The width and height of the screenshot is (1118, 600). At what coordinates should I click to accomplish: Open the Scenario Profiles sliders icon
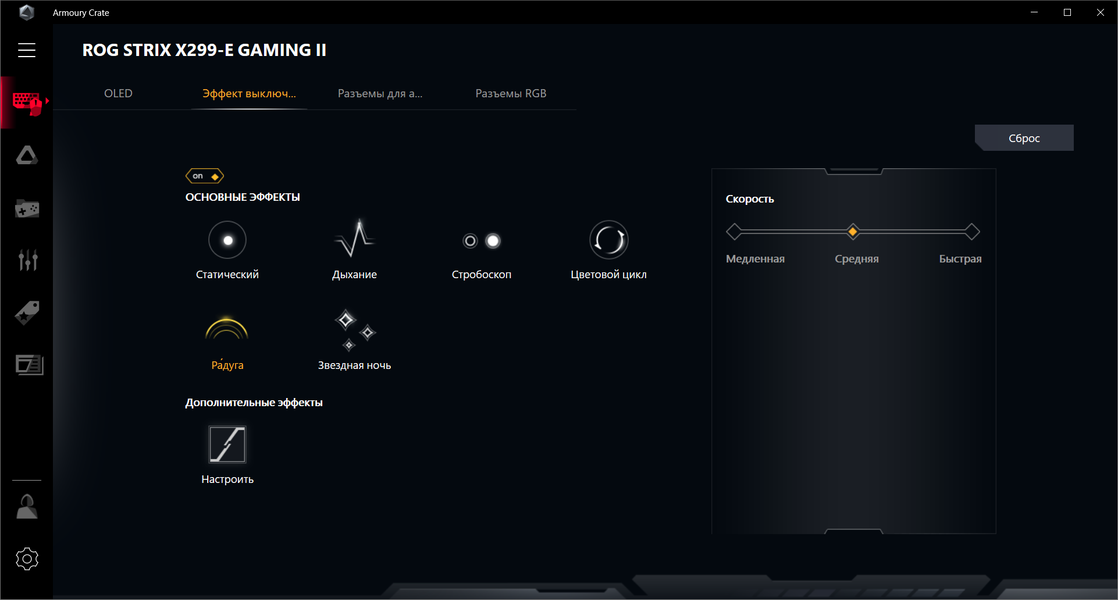pyautogui.click(x=28, y=260)
